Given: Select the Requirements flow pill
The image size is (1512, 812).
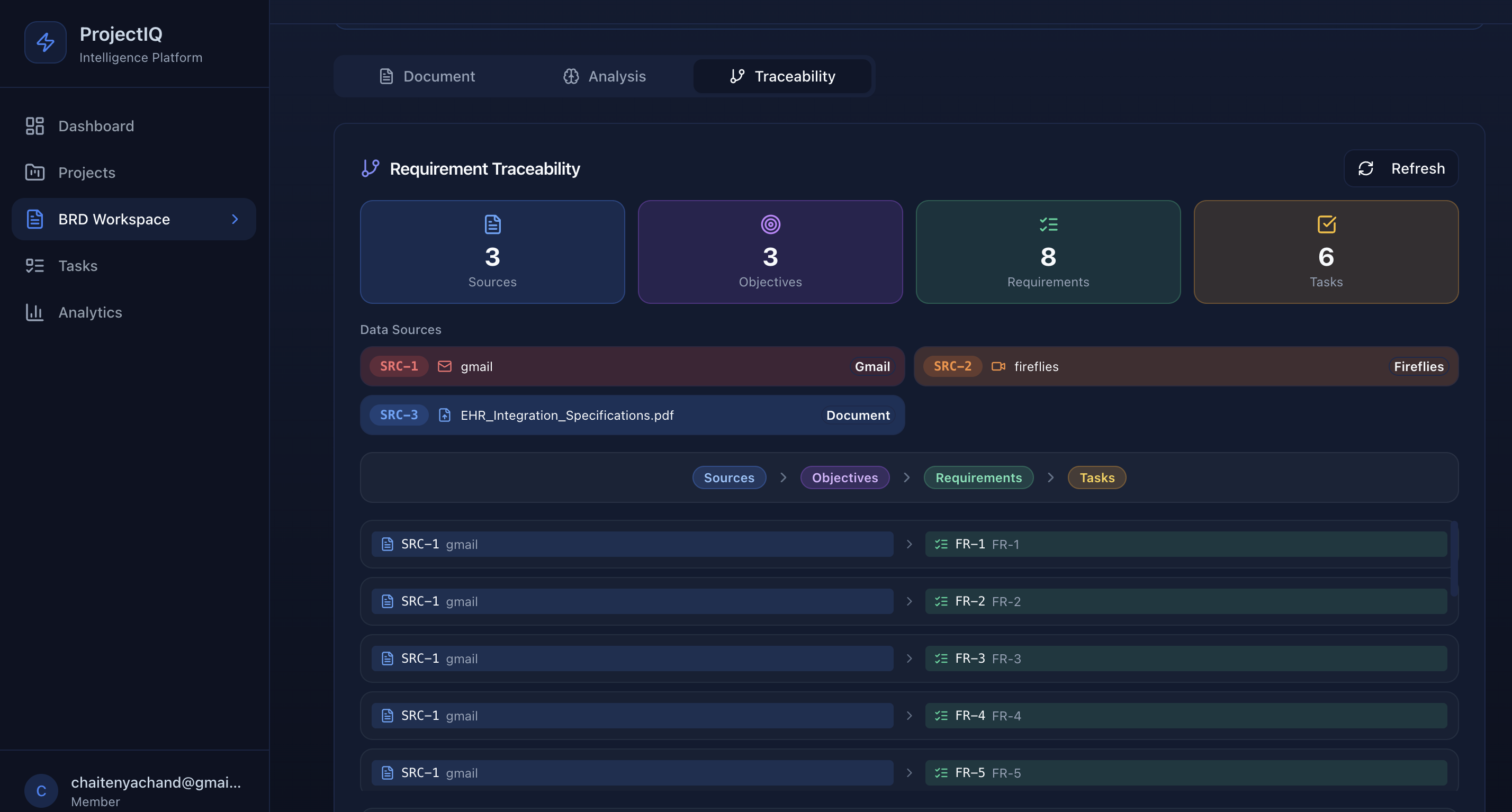Looking at the screenshot, I should (x=978, y=477).
